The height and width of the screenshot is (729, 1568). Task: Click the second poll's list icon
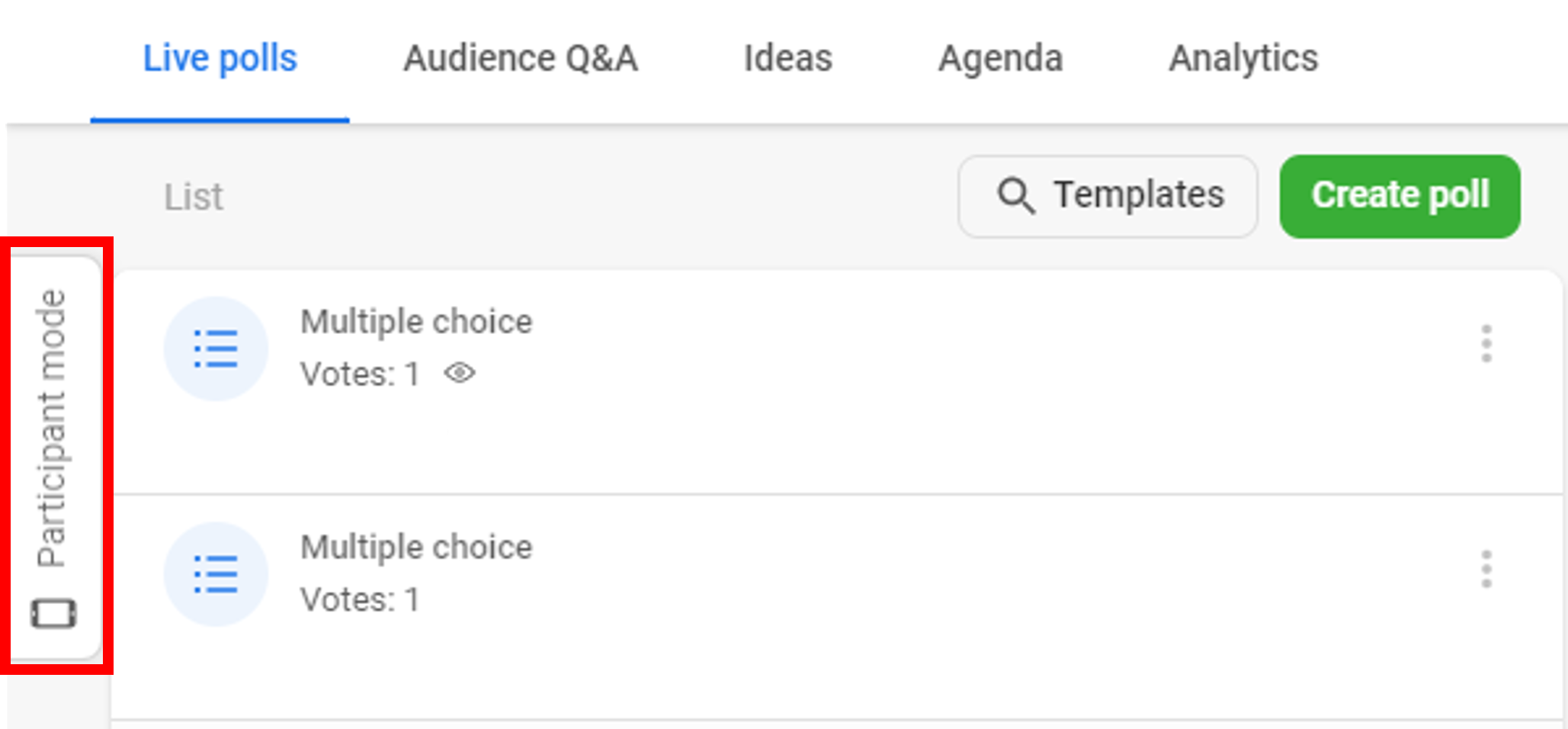(216, 574)
